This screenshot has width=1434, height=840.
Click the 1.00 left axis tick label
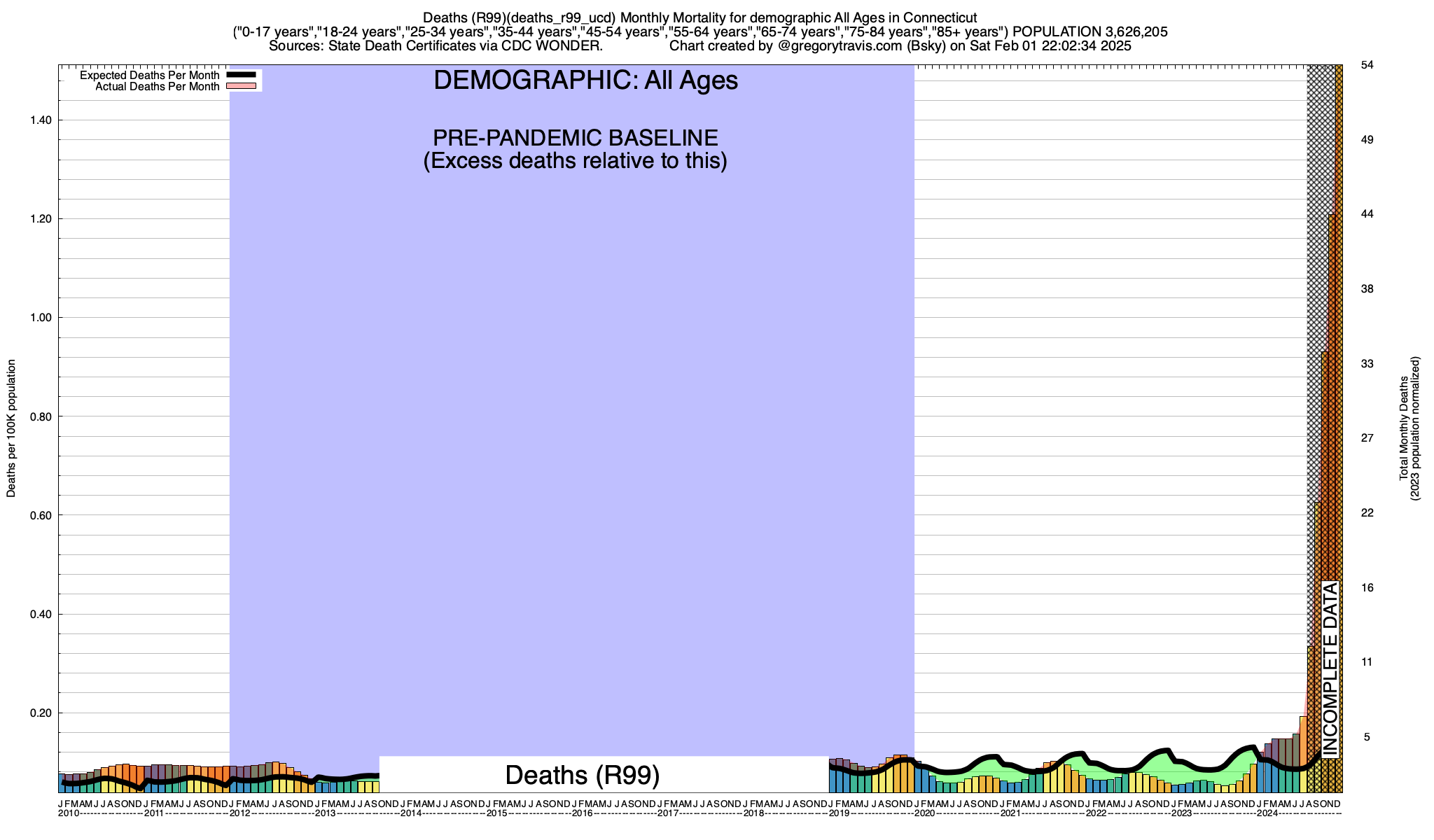[41, 318]
